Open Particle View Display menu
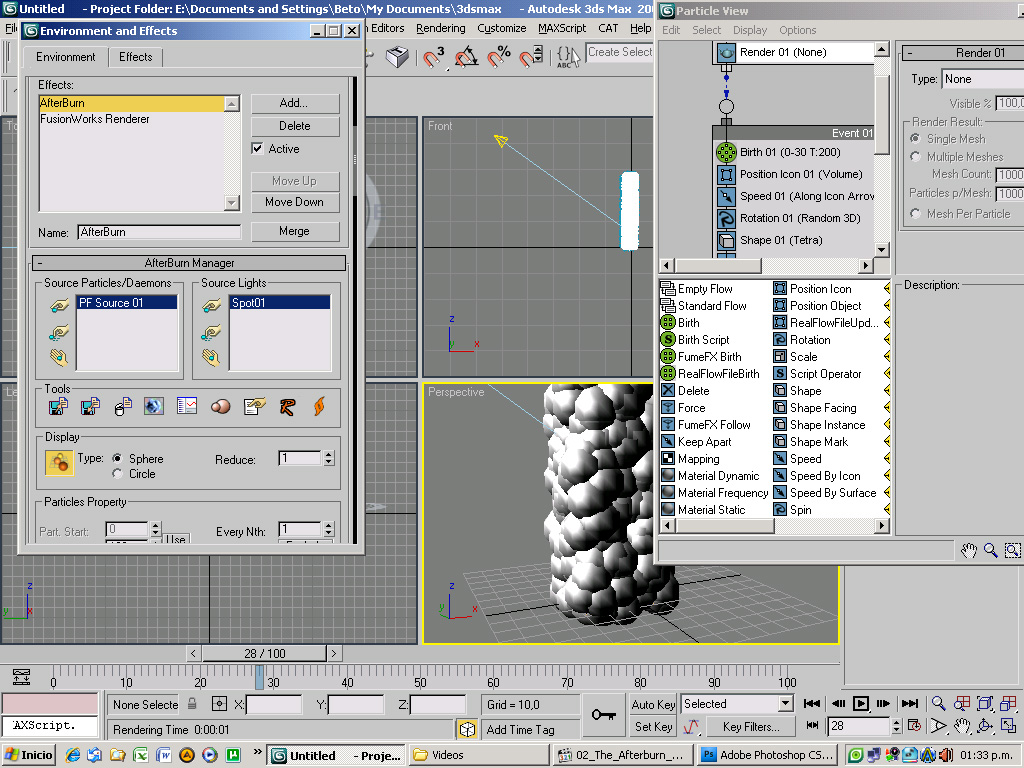 click(750, 30)
